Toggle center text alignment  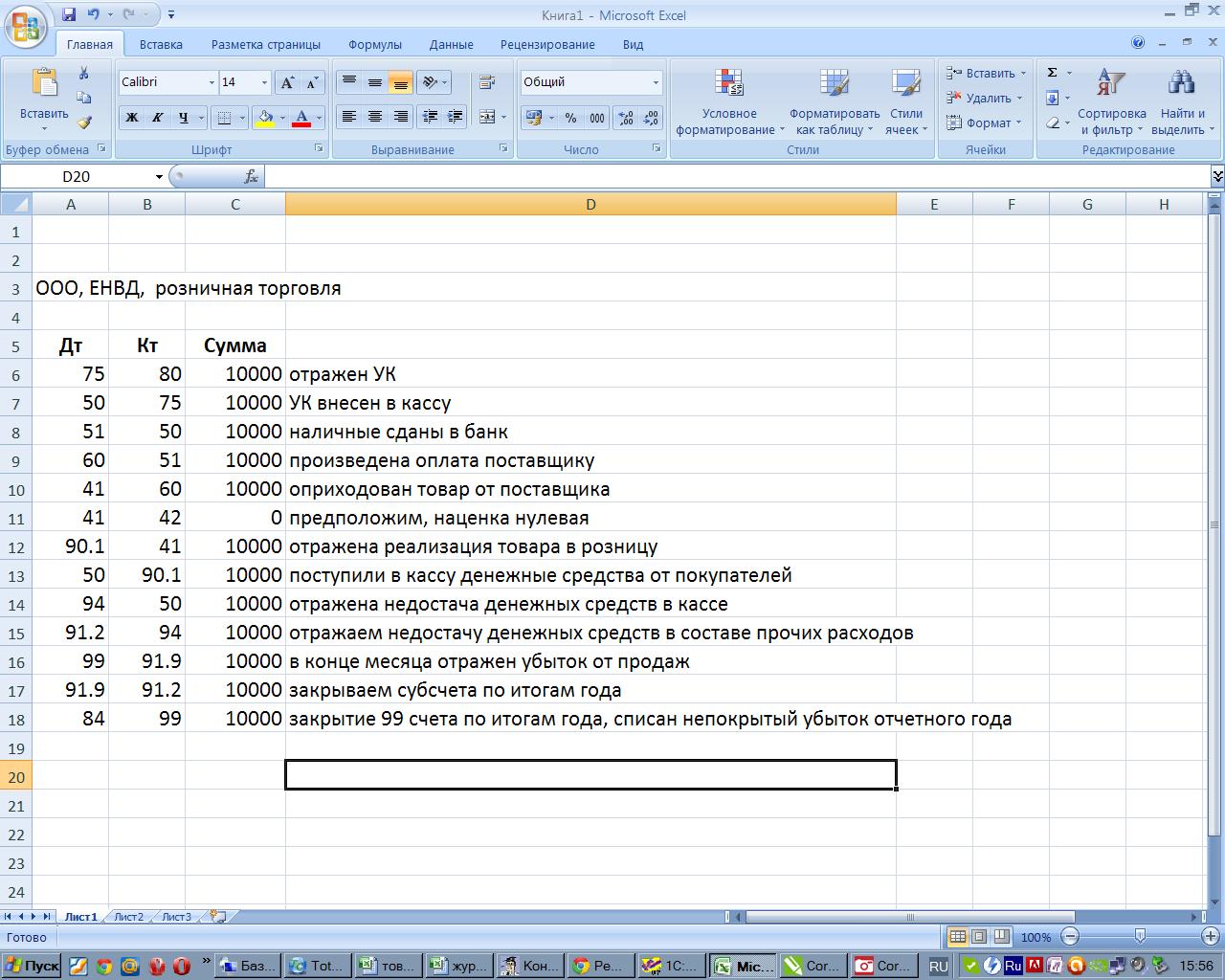[x=375, y=117]
